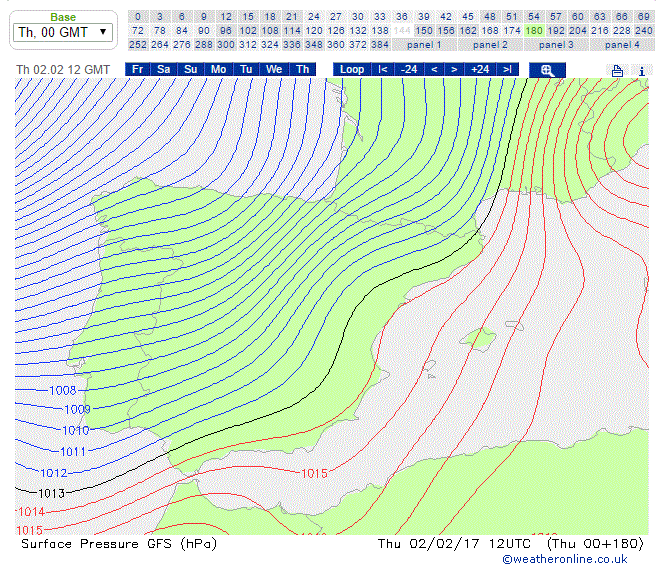
Task: Select forecast hour 96
Action: (226, 31)
